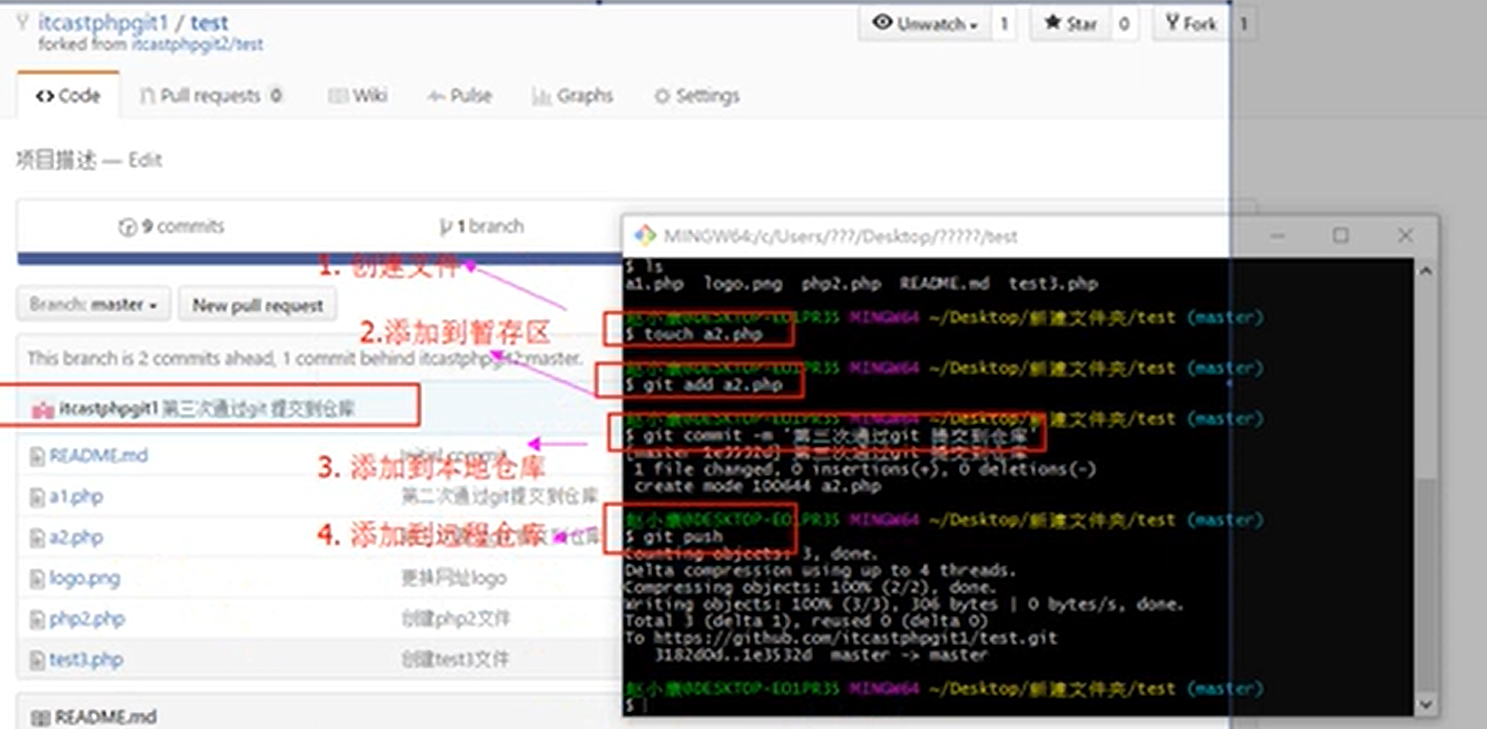Click terminal scrollbar down arrow
This screenshot has width=1487, height=729.
(x=1426, y=704)
